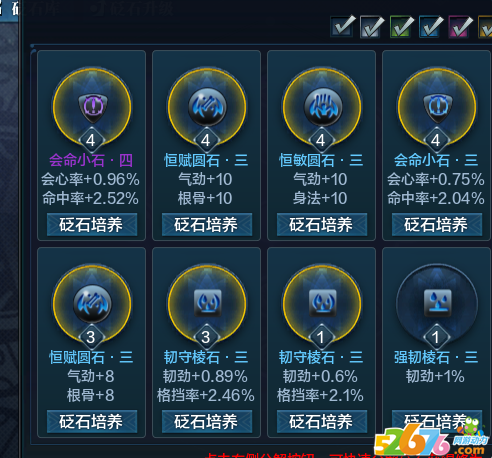Select the level 3 韧守棱石·三 stone icon
The image size is (492, 458).
(x=207, y=304)
